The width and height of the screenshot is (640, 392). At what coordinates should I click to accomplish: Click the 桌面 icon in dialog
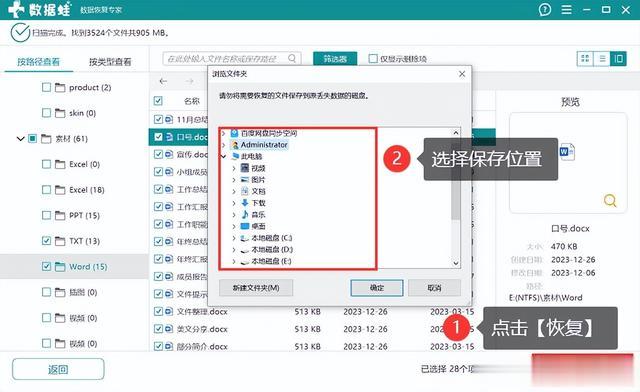click(x=245, y=226)
